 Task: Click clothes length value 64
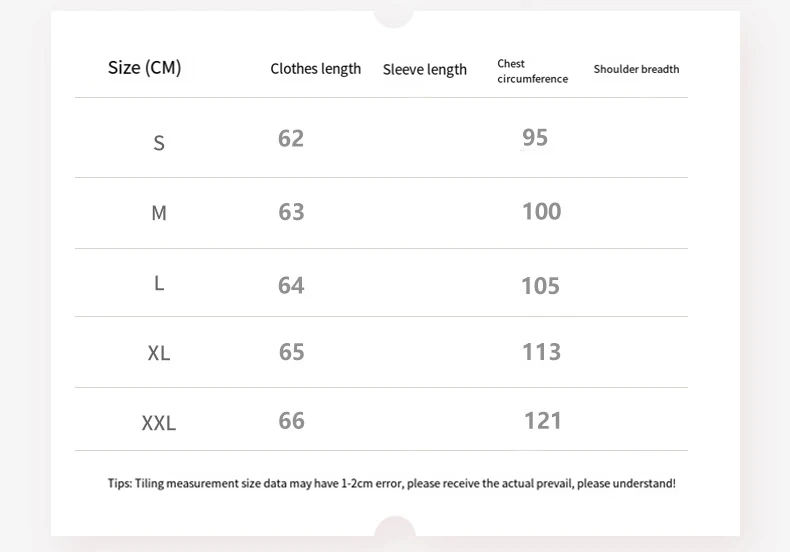[291, 286]
